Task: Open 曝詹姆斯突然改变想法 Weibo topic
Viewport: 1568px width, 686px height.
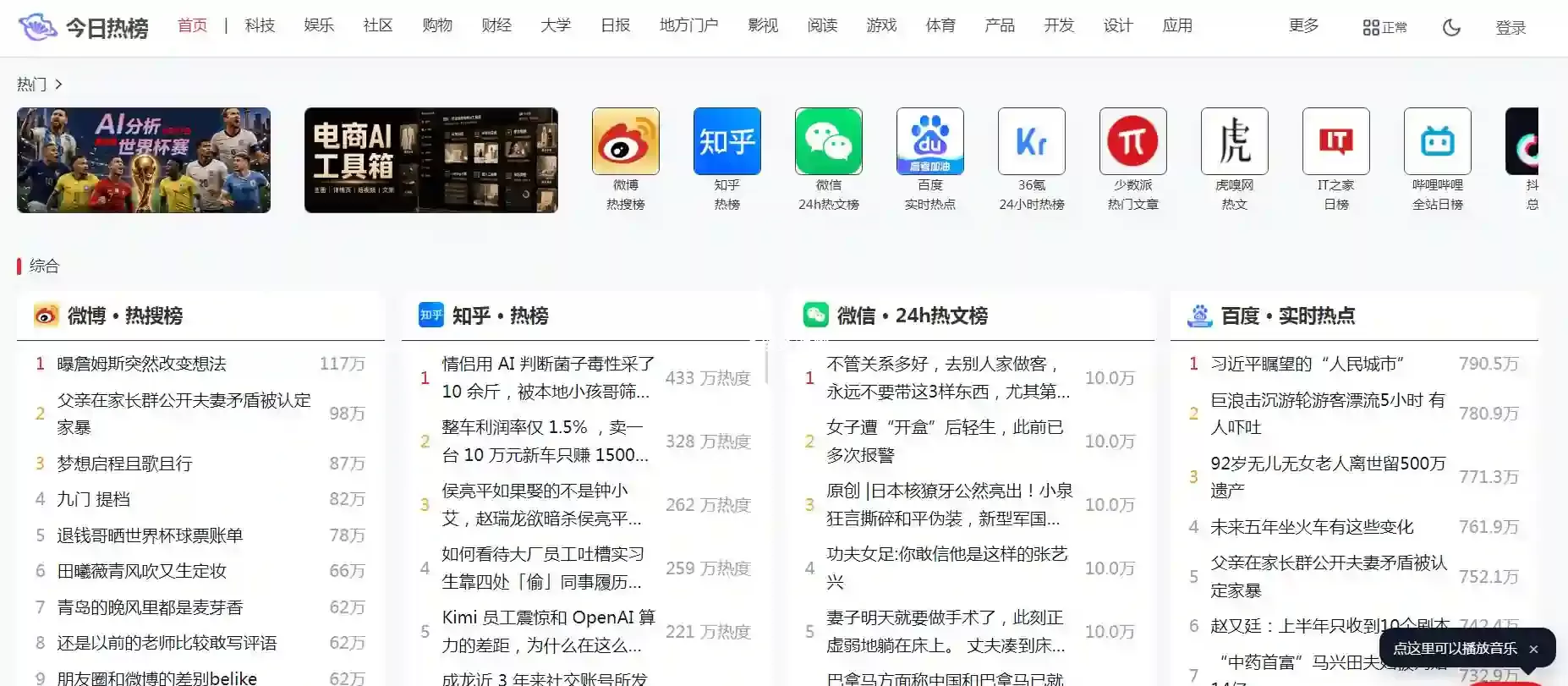Action: pyautogui.click(x=141, y=364)
